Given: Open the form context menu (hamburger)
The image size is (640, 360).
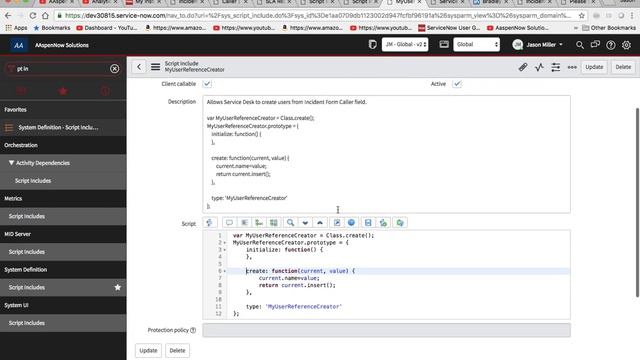Looking at the screenshot, I should [x=156, y=67].
